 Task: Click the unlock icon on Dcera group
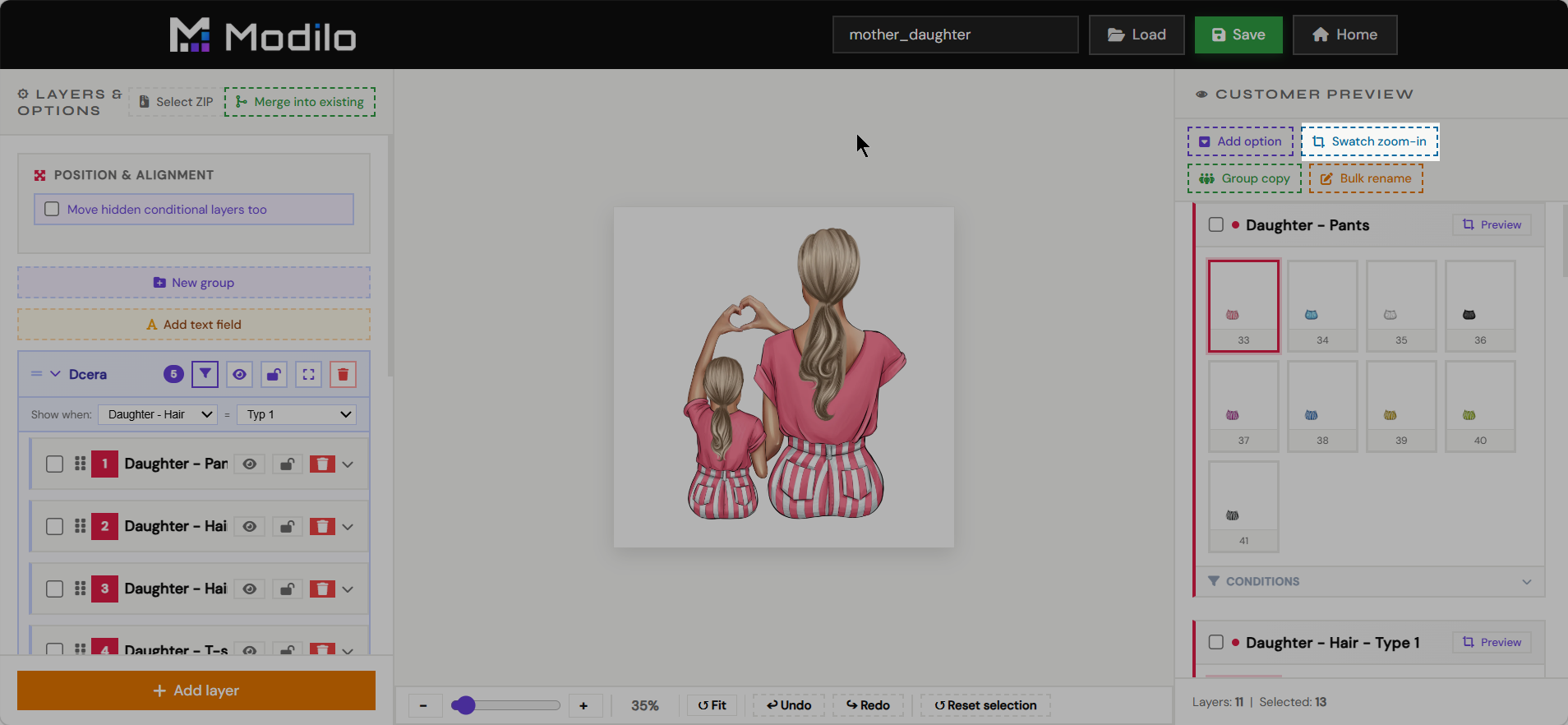pos(274,374)
